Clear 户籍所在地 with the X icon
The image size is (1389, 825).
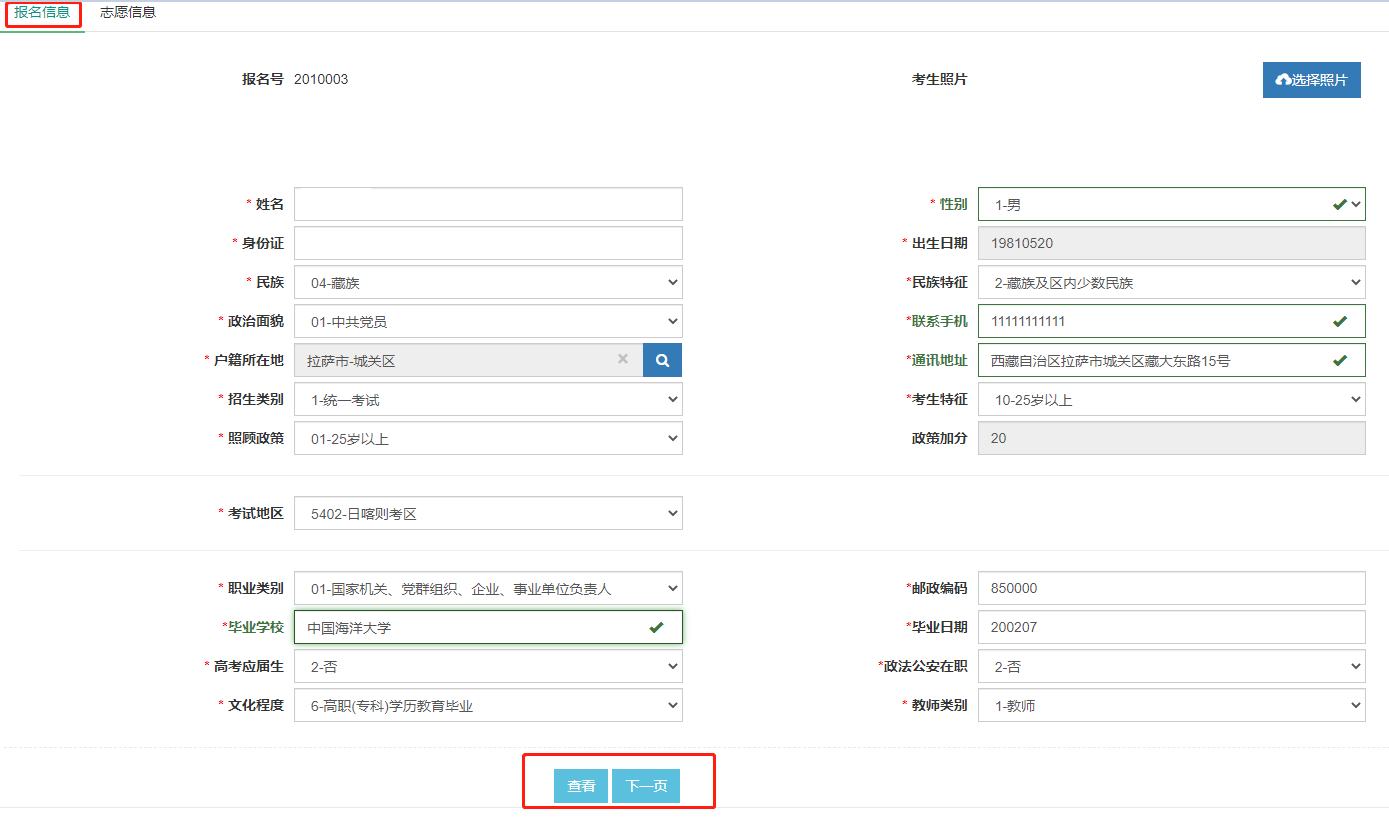[x=622, y=359]
